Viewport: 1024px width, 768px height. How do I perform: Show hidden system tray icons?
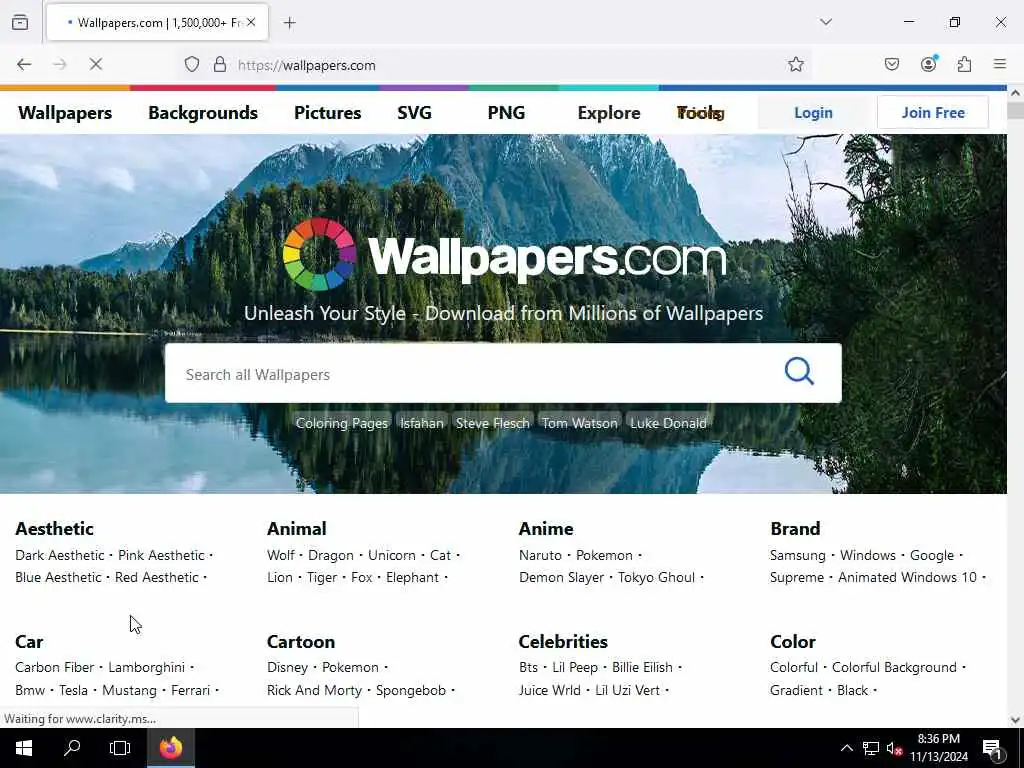pyautogui.click(x=846, y=748)
